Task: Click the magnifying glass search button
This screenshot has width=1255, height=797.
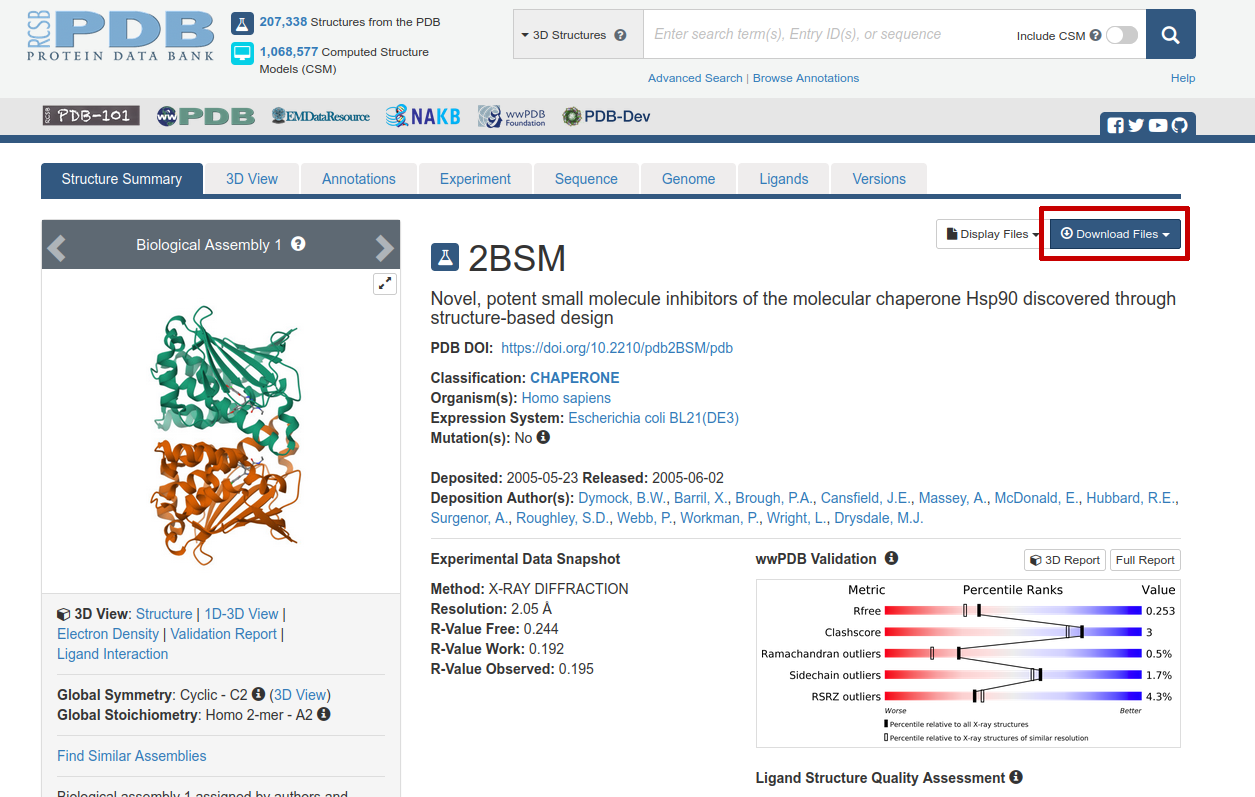Action: click(1170, 35)
